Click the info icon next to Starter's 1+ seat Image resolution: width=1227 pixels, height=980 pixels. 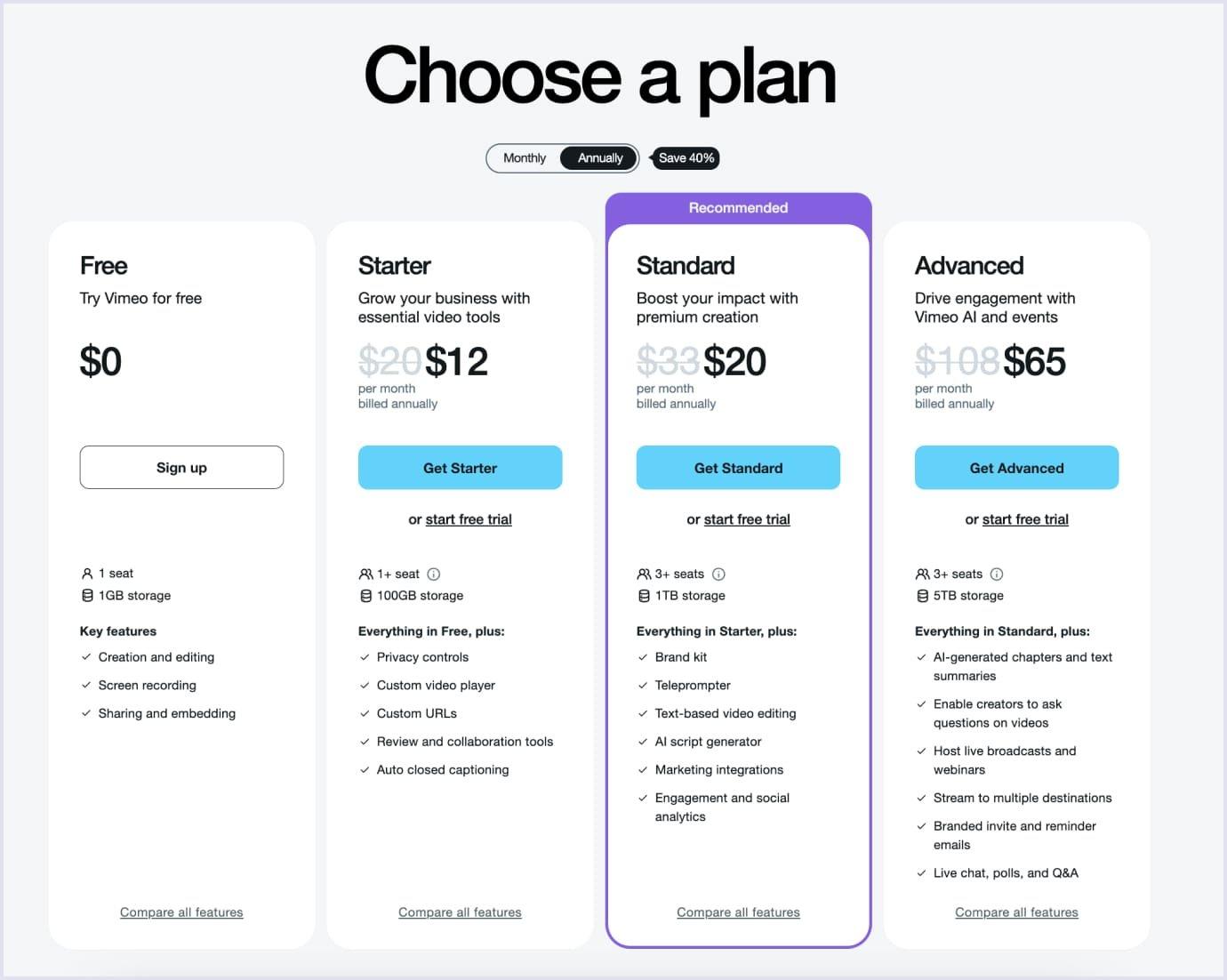[434, 574]
